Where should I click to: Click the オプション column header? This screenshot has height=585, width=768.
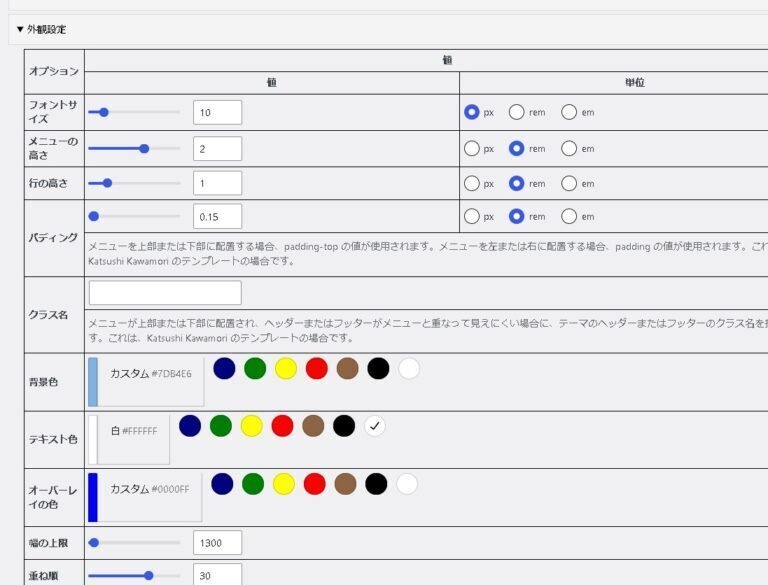pyautogui.click(x=54, y=72)
